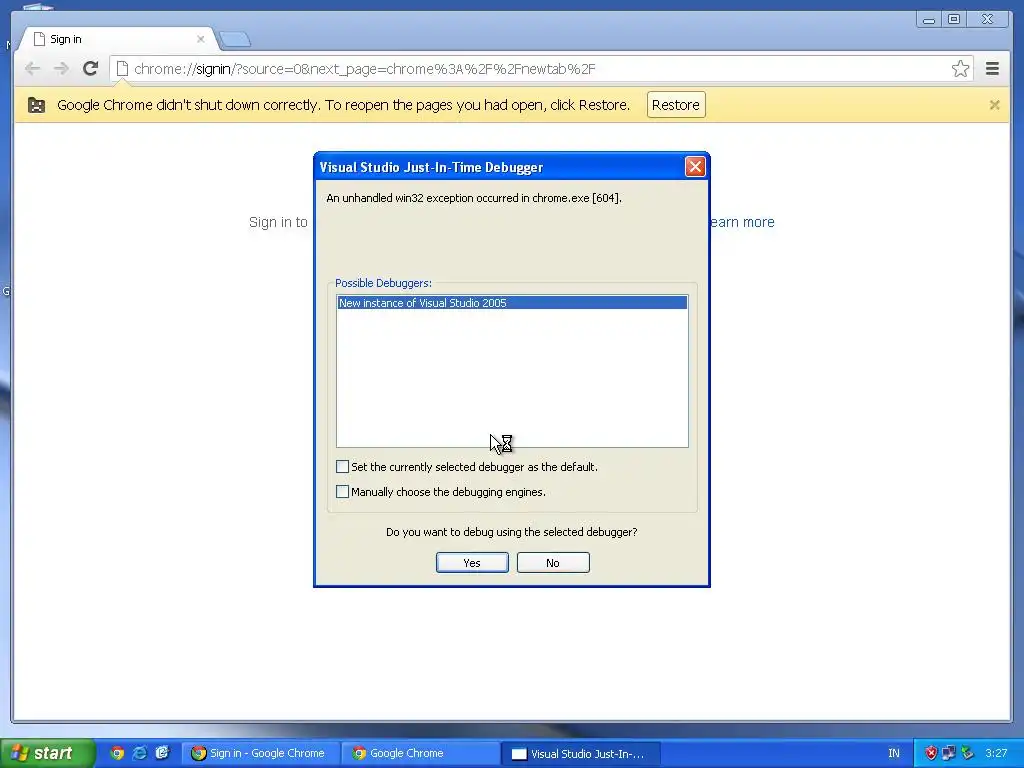
Task: Minimize the Chrome window
Action: click(x=929, y=20)
